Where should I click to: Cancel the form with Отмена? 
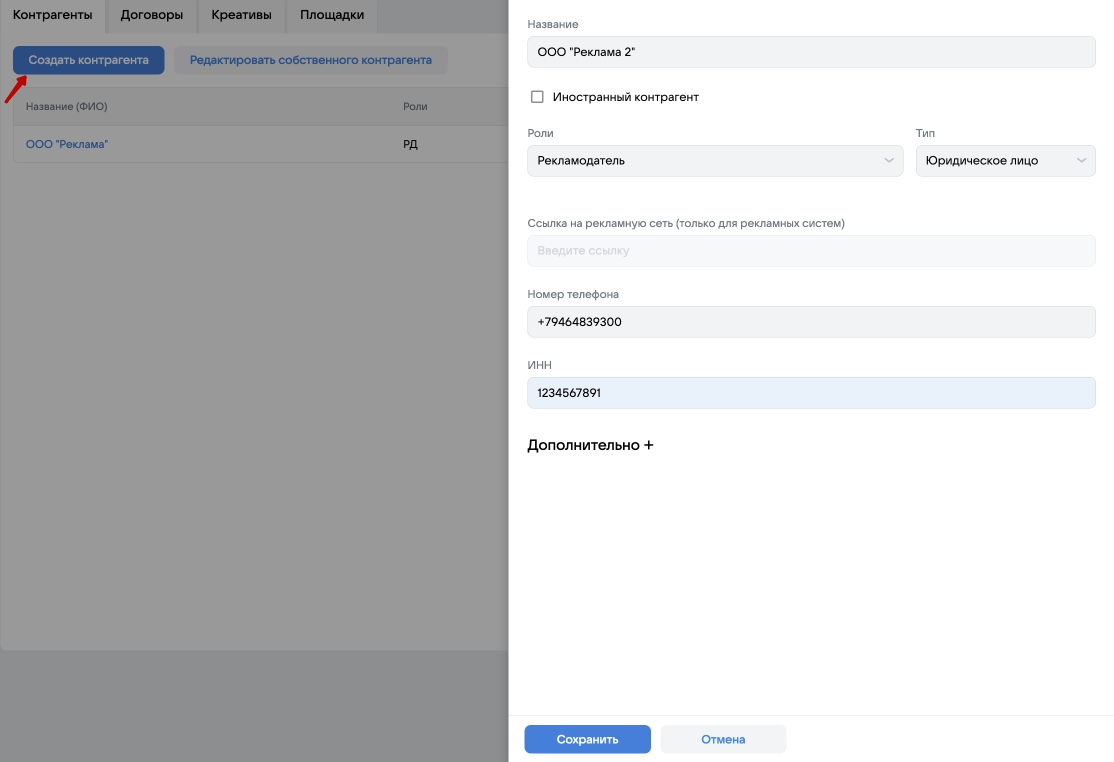click(723, 739)
